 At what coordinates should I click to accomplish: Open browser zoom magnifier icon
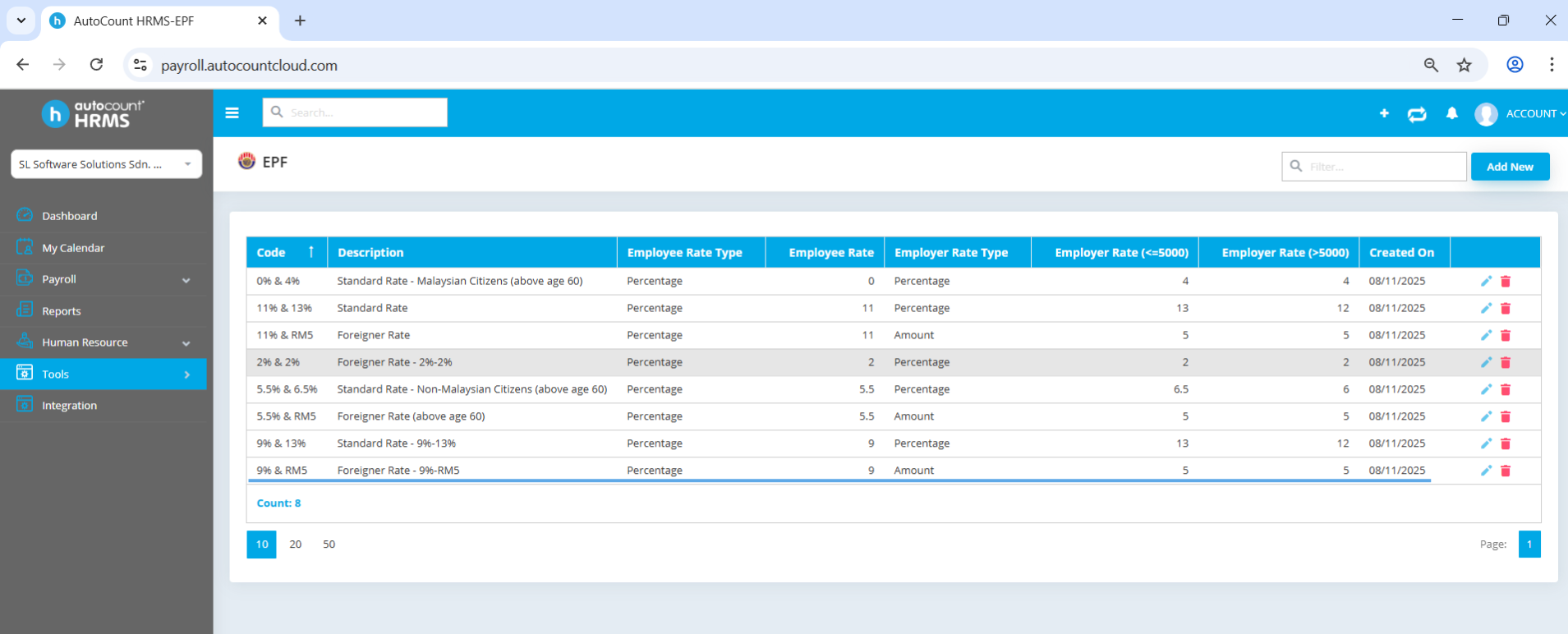(1431, 65)
